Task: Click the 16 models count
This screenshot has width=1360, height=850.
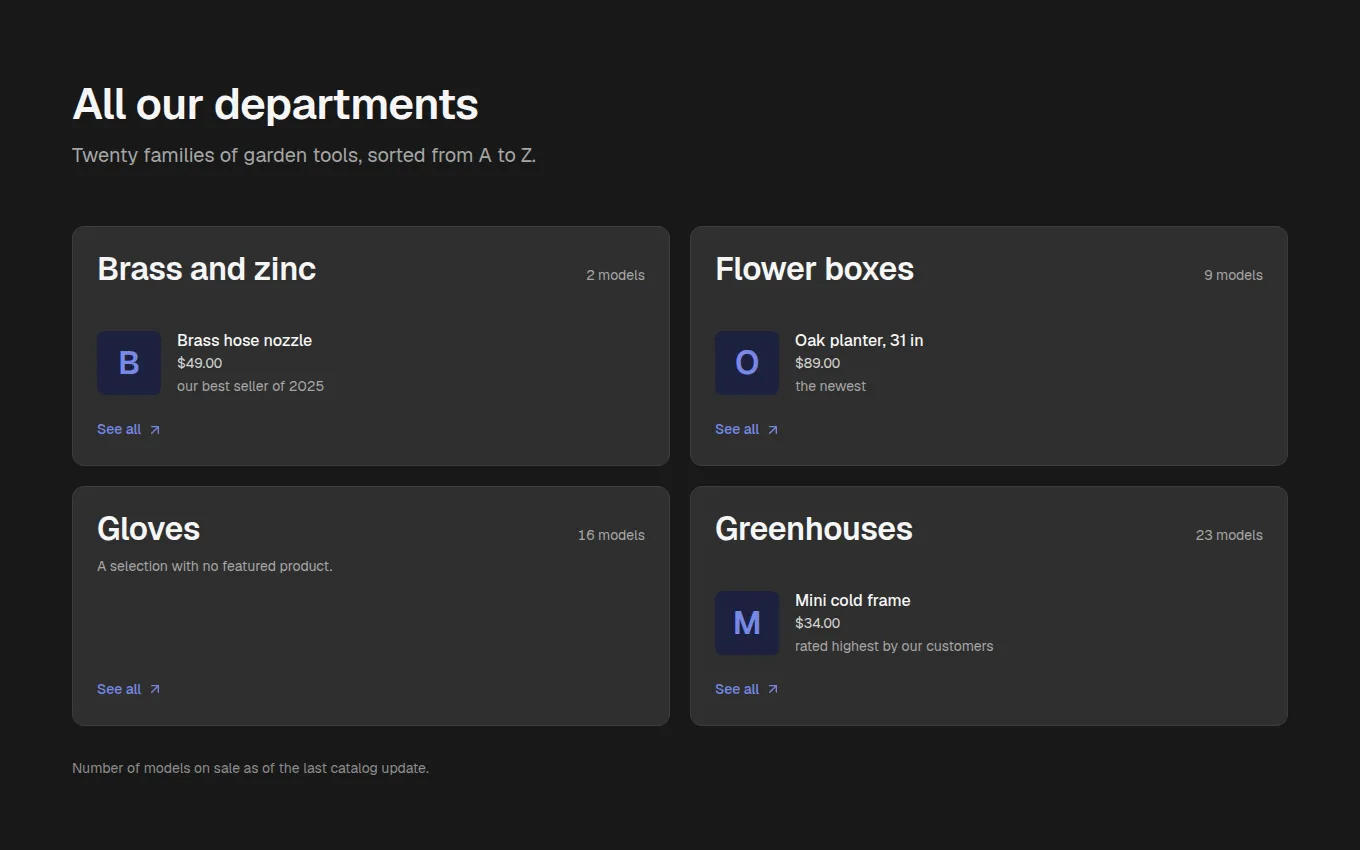Action: click(x=612, y=535)
